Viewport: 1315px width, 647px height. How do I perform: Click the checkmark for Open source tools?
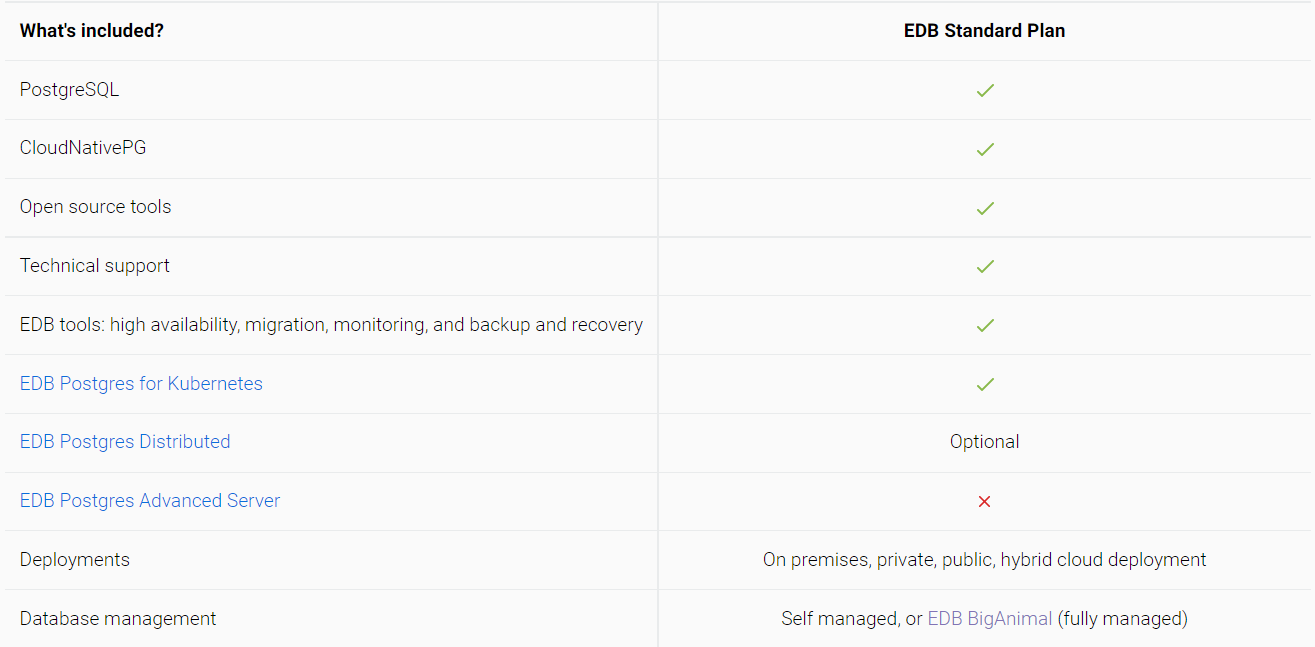click(985, 208)
